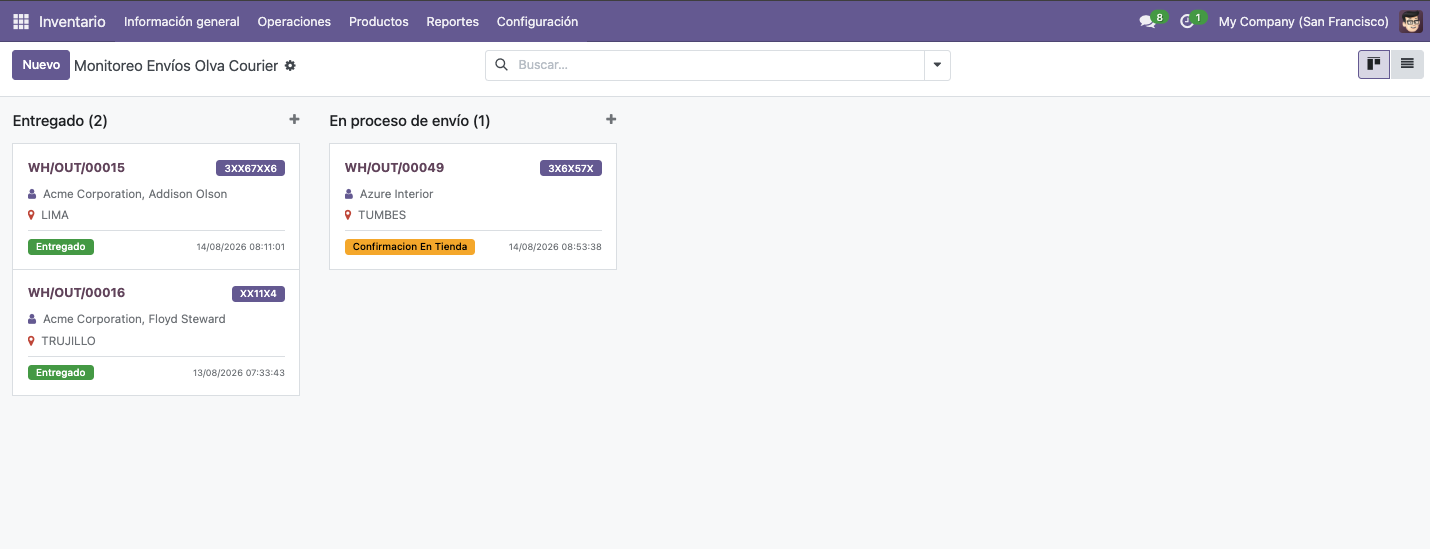Open the Reportes menu
The height and width of the screenshot is (549, 1430).
(x=452, y=21)
